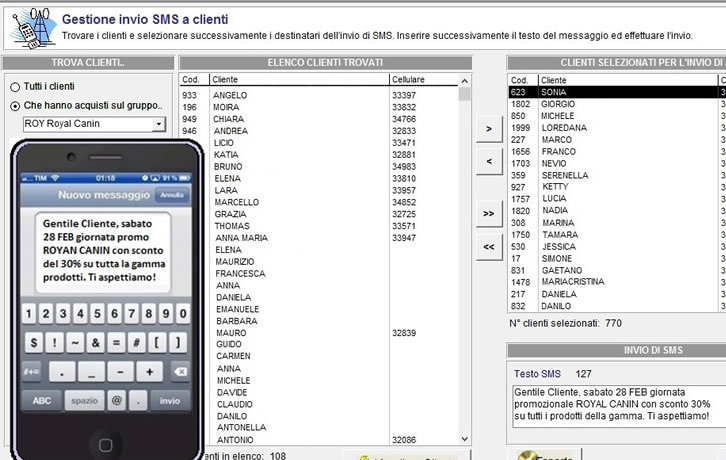
Task: Tap the '#+=' symbols key on phone keyboard
Action: 31,372
